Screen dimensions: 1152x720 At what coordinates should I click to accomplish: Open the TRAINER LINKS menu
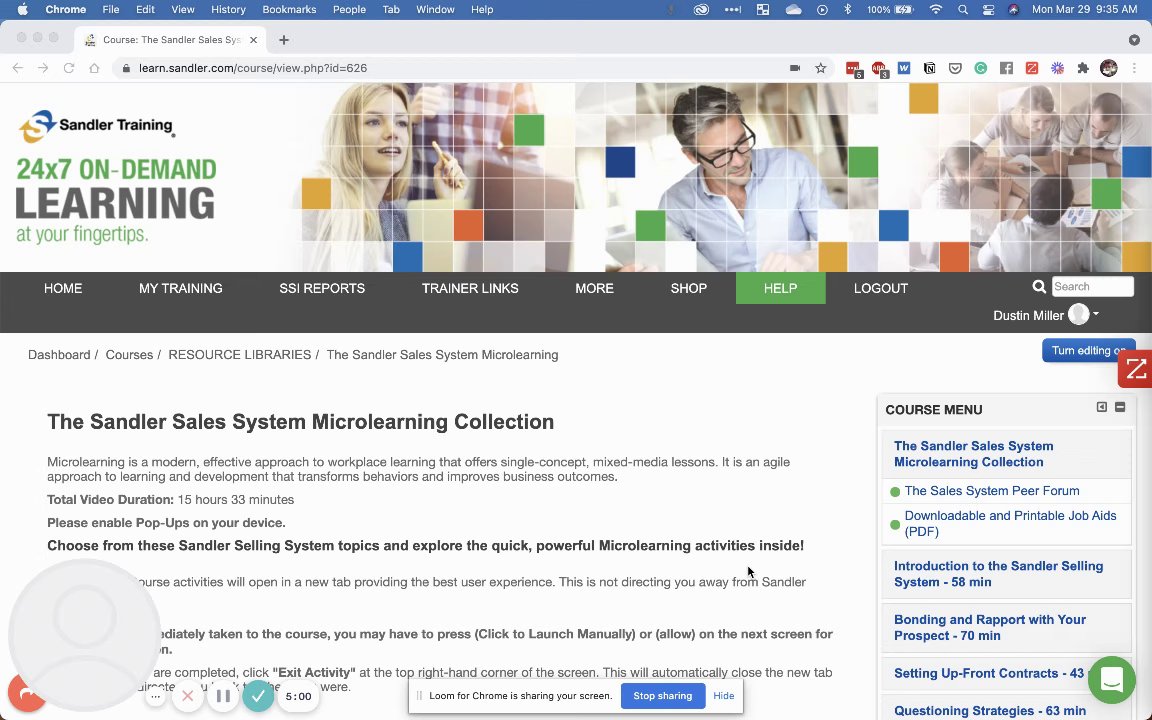[470, 288]
